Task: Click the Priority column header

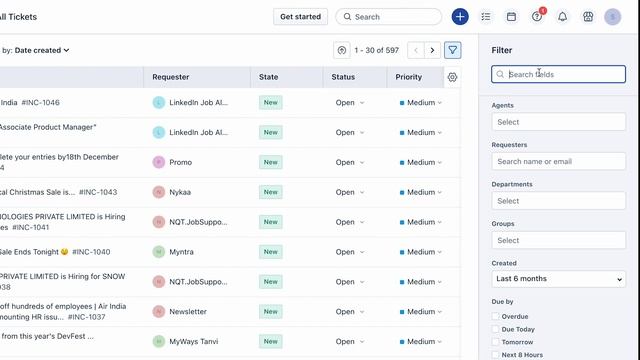Action: tap(408, 77)
